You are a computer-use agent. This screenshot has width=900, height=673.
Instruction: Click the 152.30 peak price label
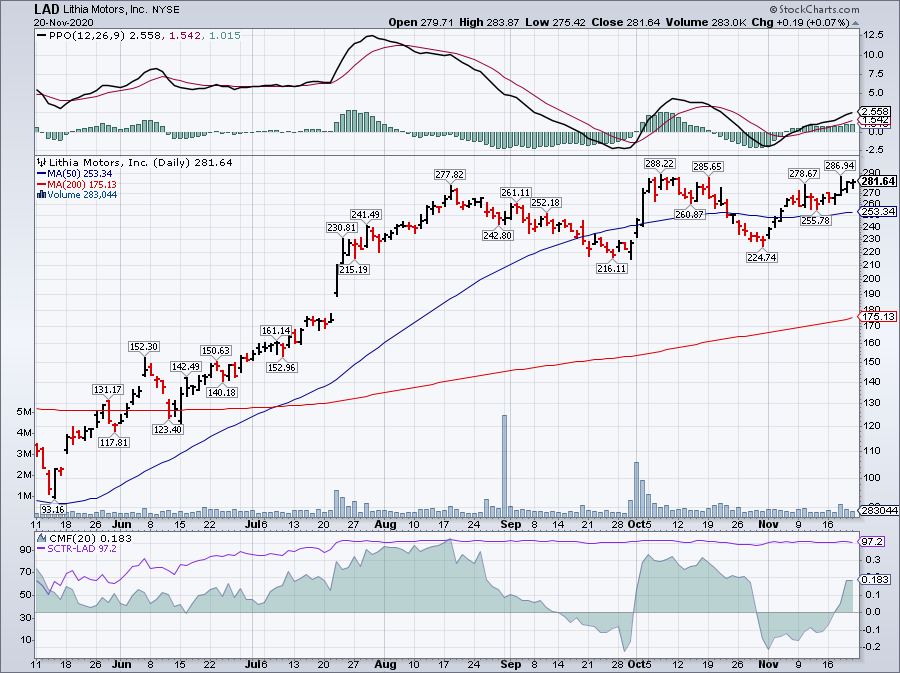coord(143,347)
